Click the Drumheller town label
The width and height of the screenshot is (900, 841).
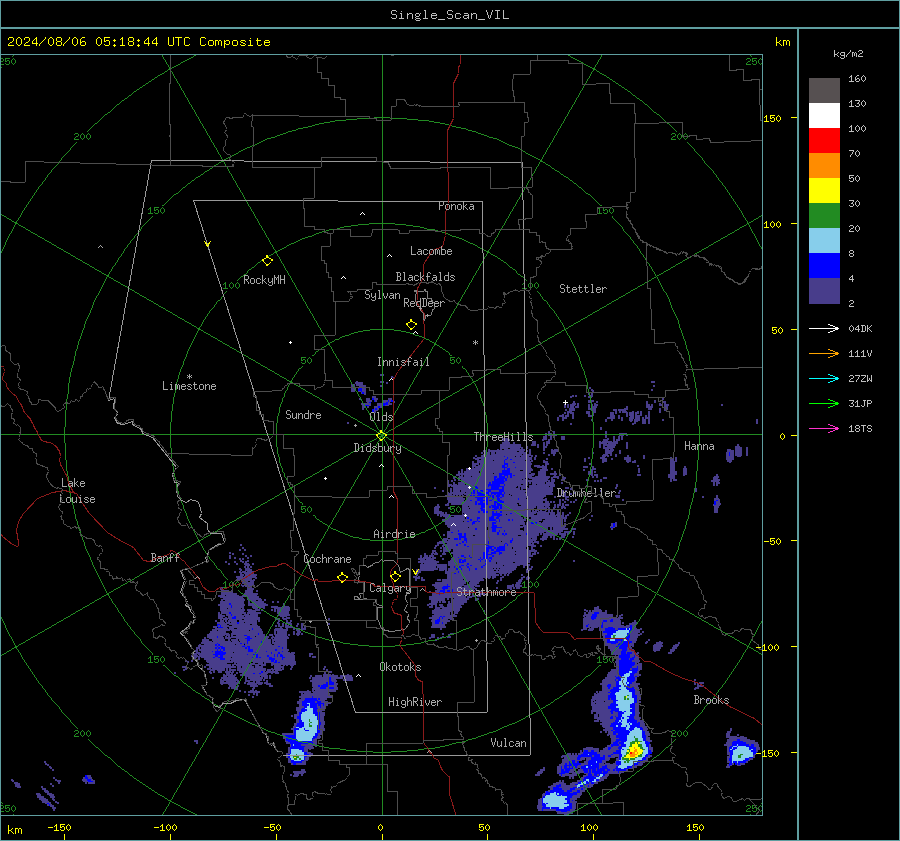[x=586, y=493]
